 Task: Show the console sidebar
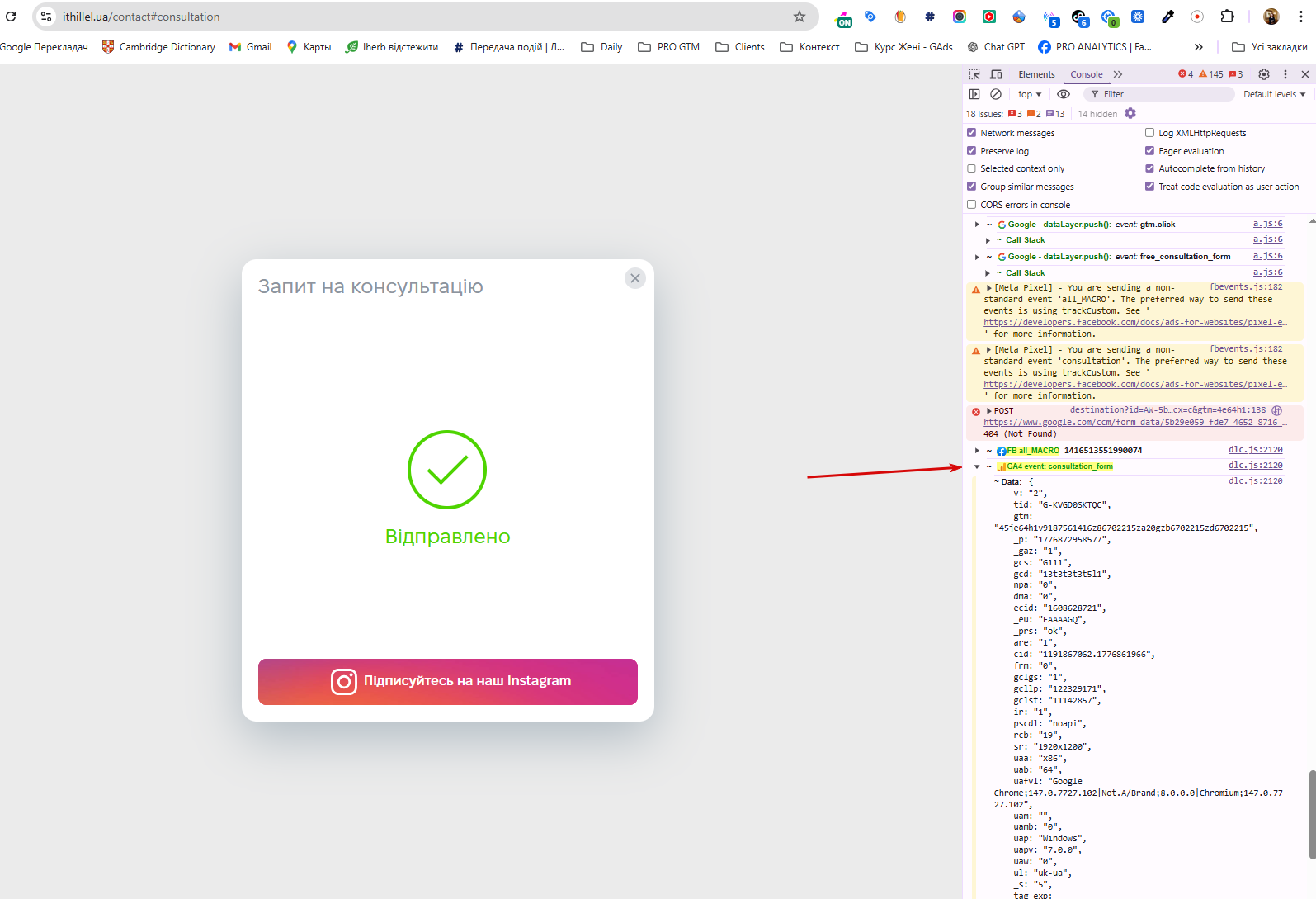point(974,94)
